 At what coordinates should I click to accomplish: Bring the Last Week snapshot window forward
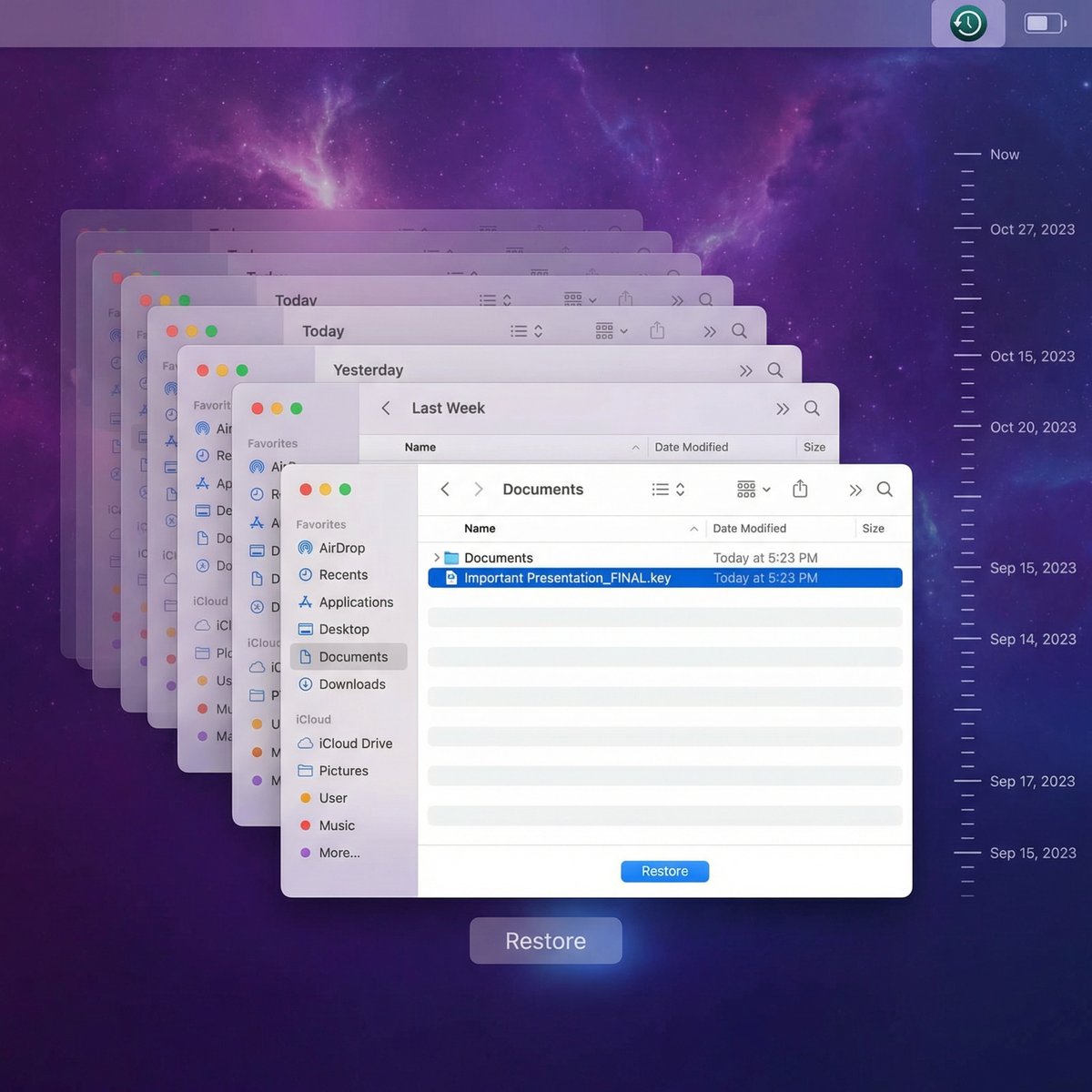448,408
